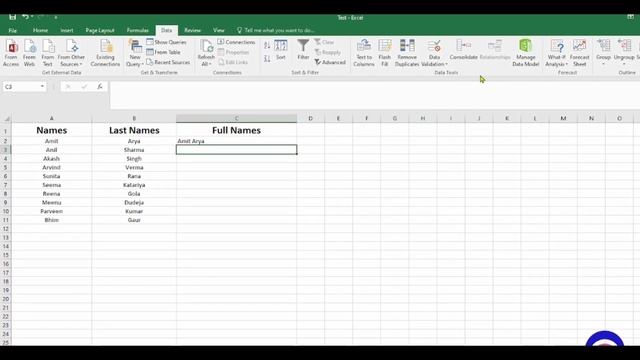The height and width of the screenshot is (360, 640).
Task: Open the Undo history dropdown arrow
Action: tap(32, 17)
